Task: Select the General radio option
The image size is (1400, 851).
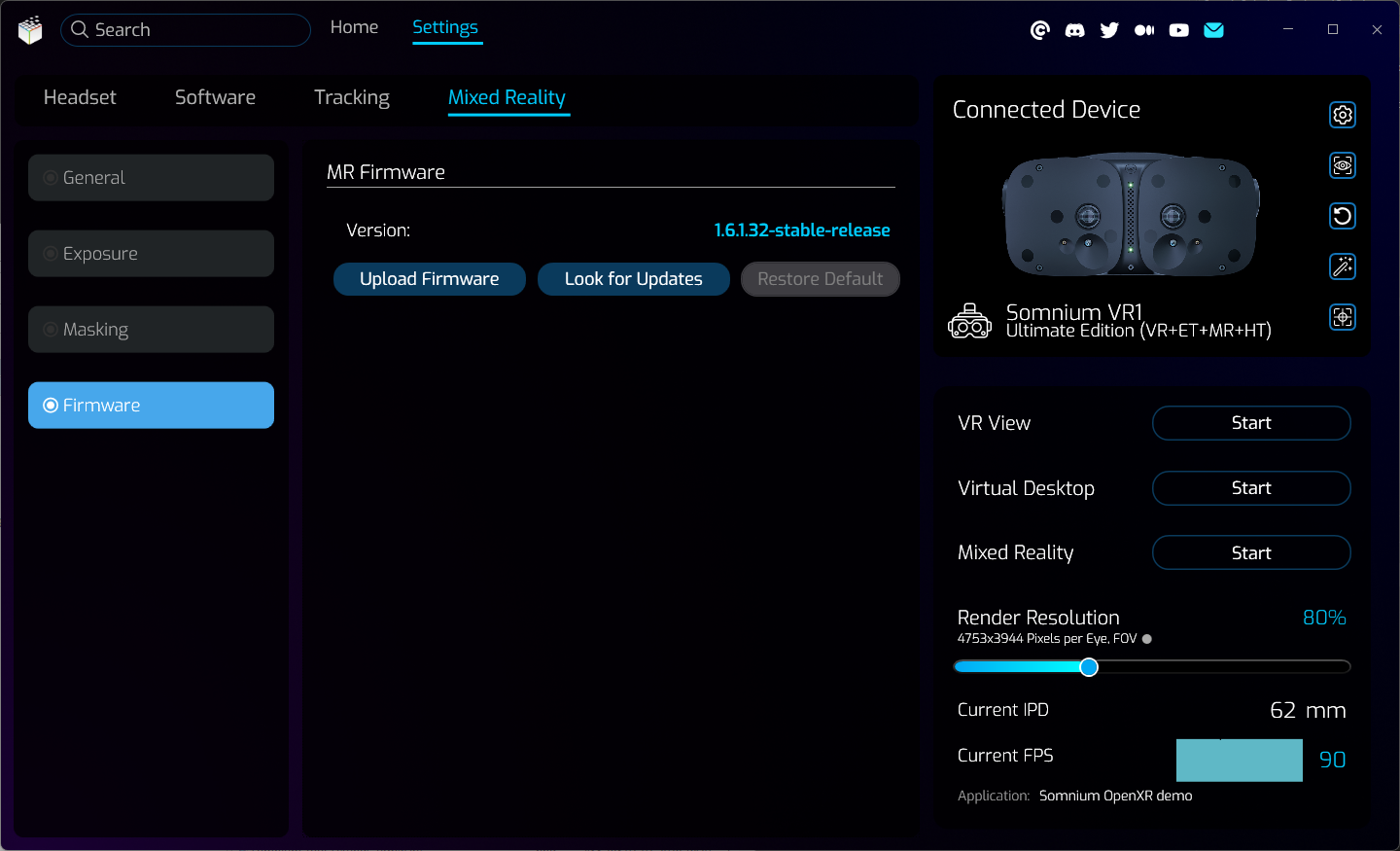Action: [x=151, y=178]
